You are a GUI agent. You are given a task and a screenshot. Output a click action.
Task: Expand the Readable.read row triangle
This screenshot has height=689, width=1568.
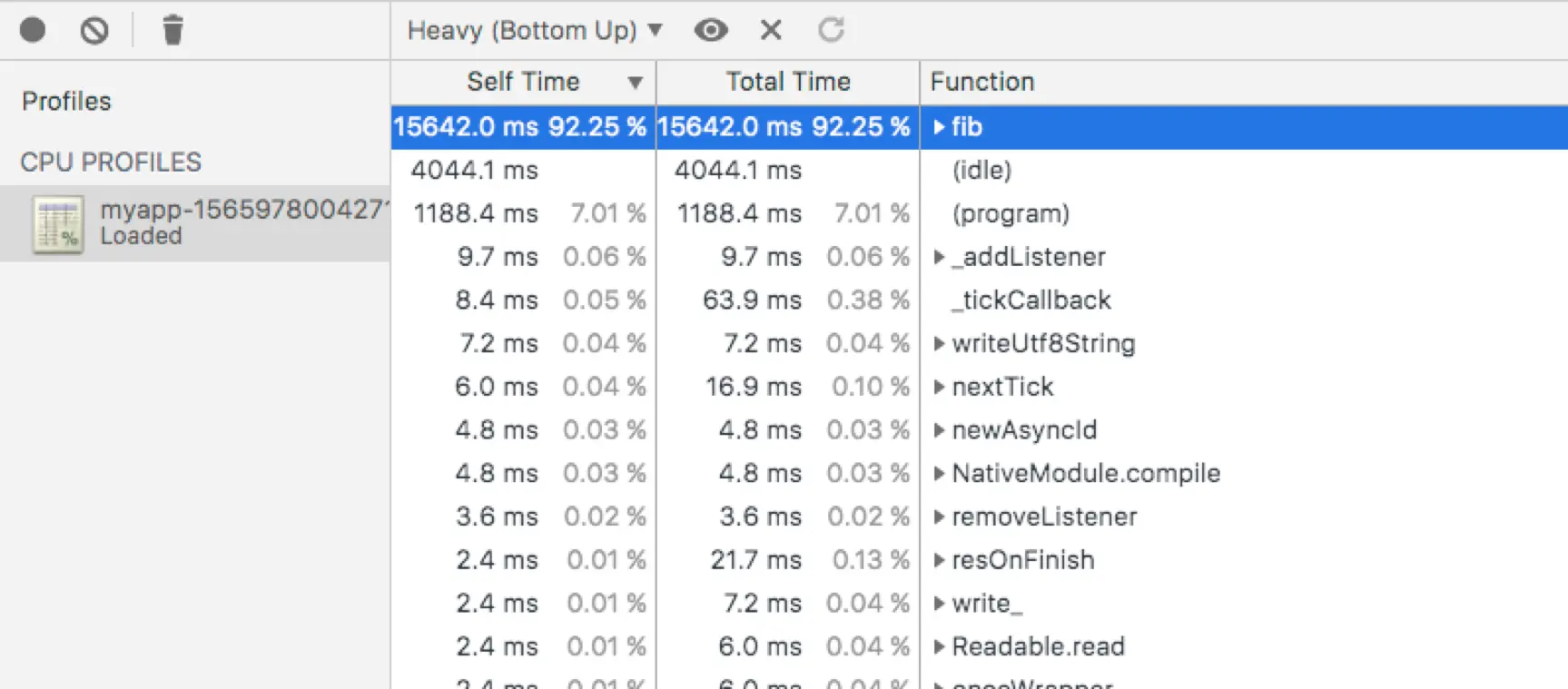[x=940, y=646]
